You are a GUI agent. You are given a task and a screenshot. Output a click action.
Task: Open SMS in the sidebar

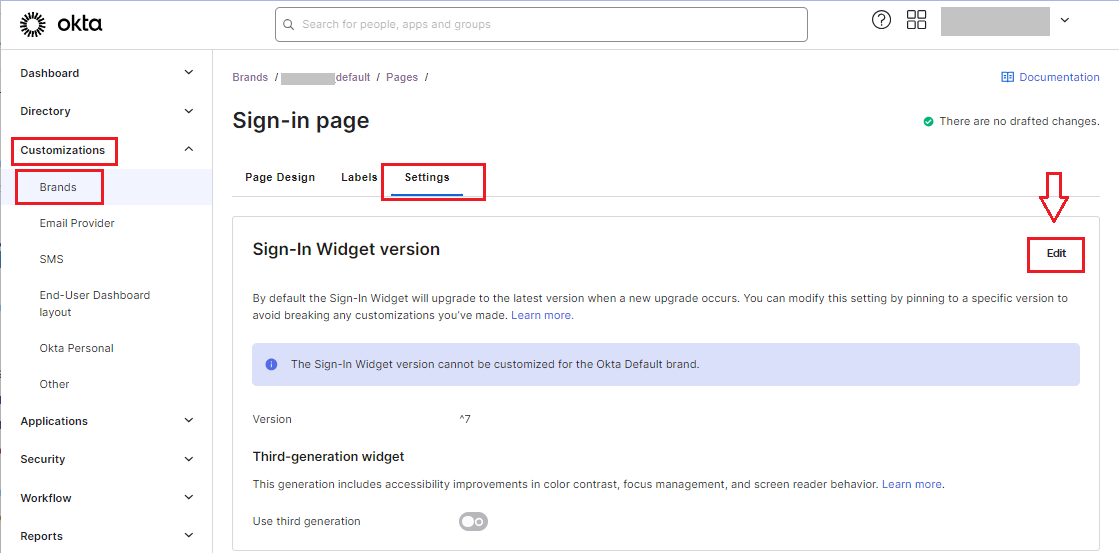point(51,259)
